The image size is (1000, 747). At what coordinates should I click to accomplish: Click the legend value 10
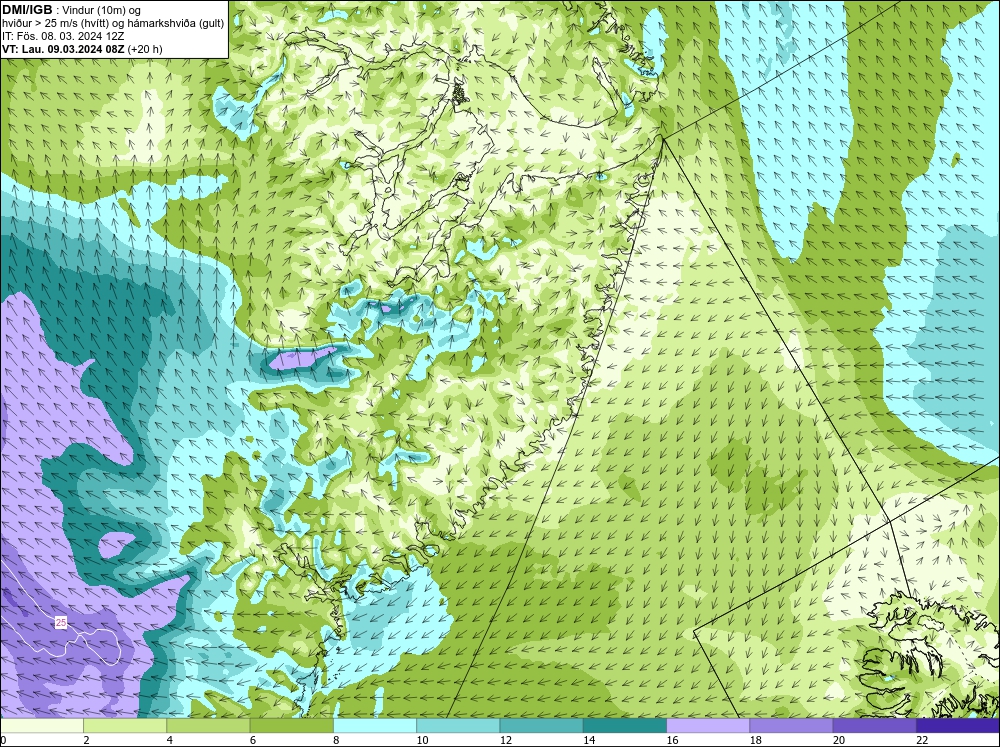click(421, 740)
